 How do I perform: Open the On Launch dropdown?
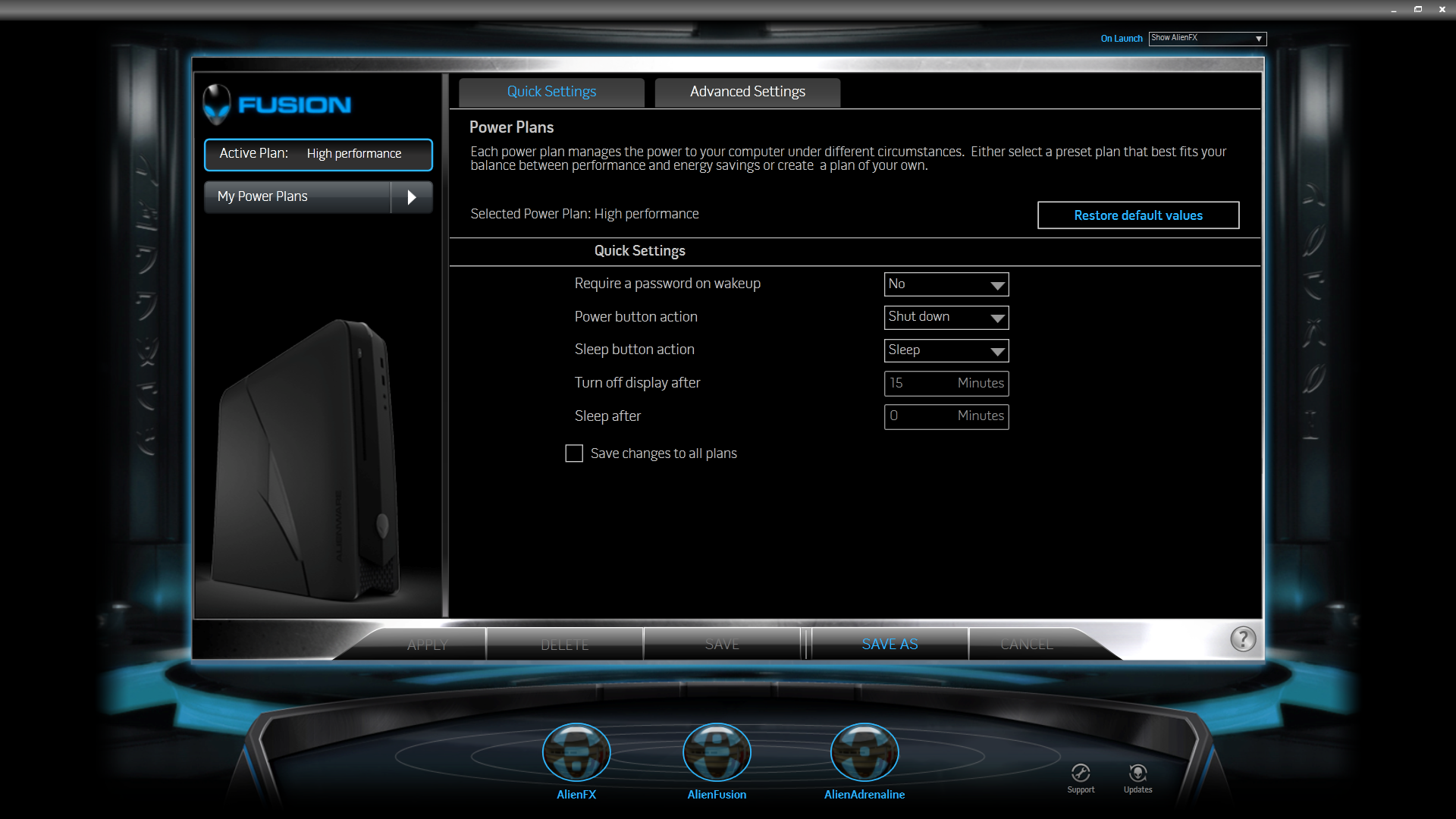point(1207,38)
